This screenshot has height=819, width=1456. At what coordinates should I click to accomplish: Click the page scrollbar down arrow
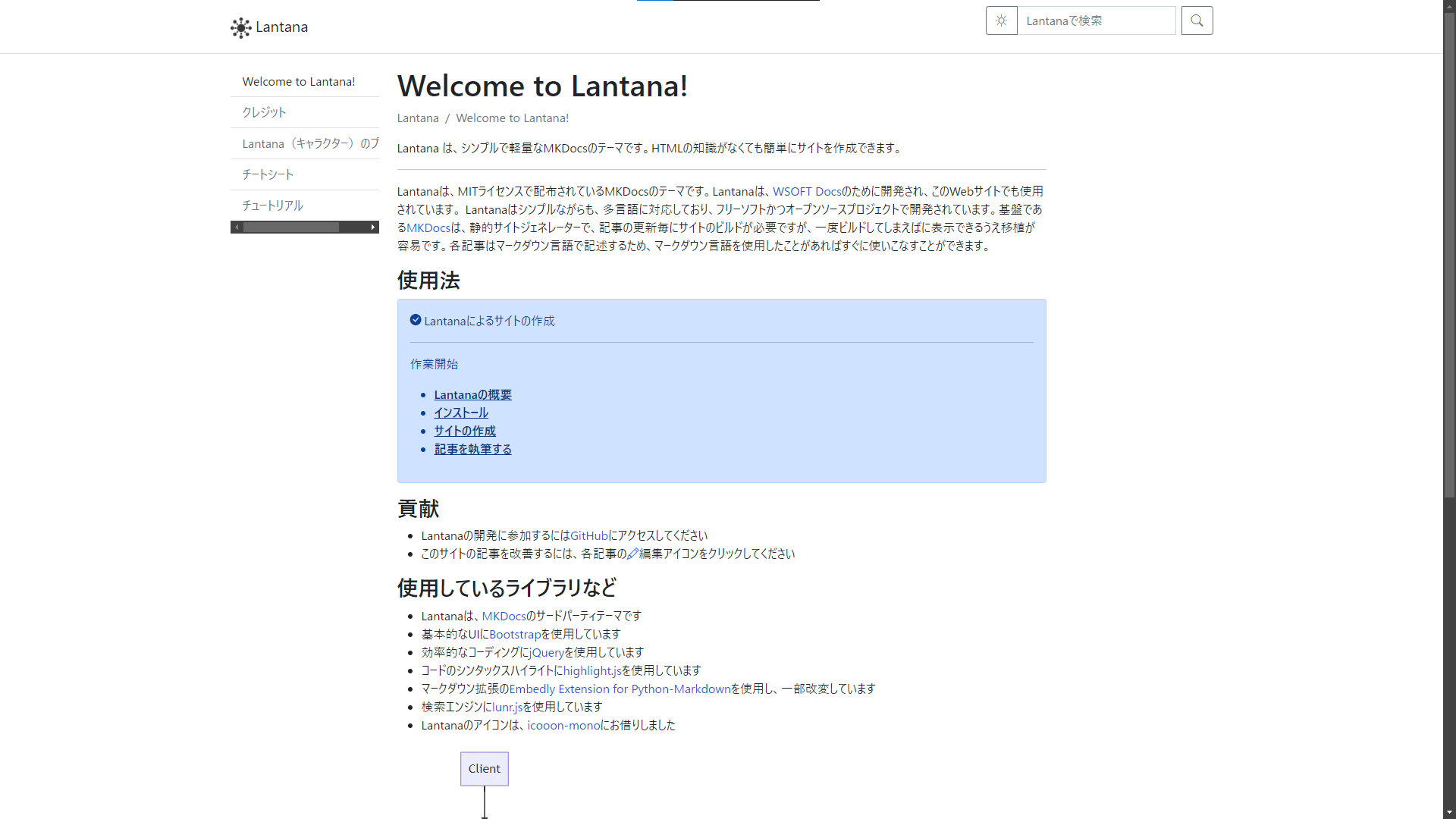1449,812
